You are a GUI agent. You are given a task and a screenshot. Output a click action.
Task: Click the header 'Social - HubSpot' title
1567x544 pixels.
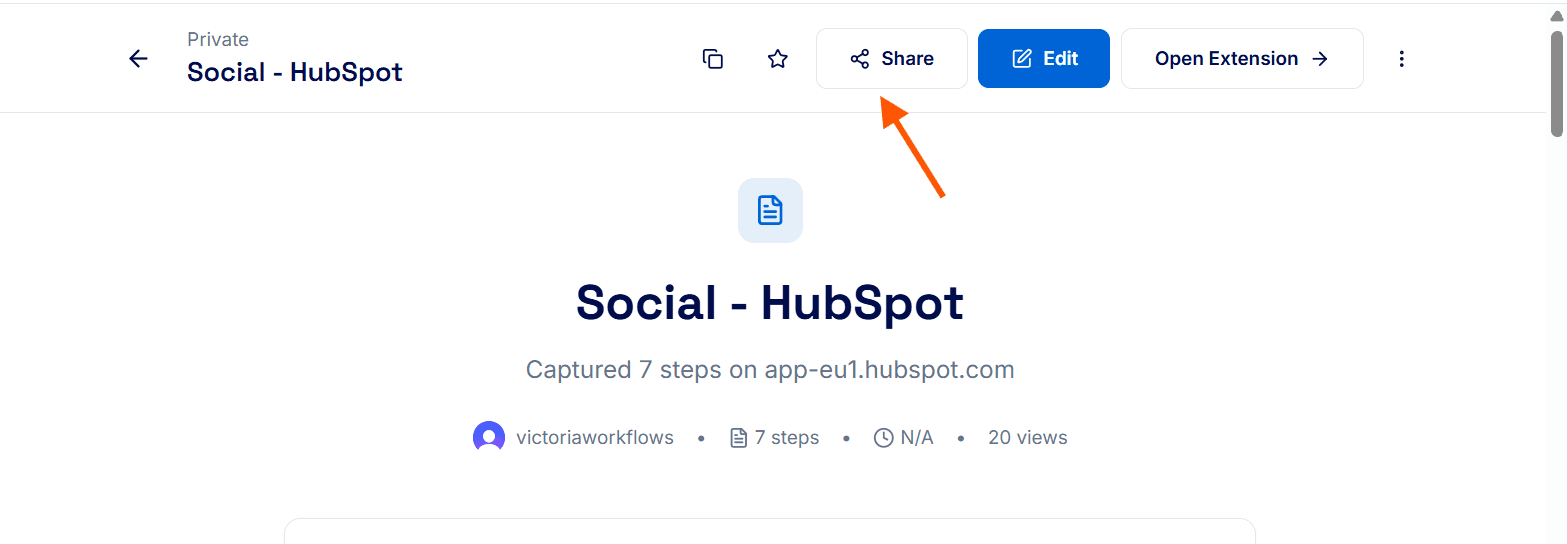pos(295,73)
